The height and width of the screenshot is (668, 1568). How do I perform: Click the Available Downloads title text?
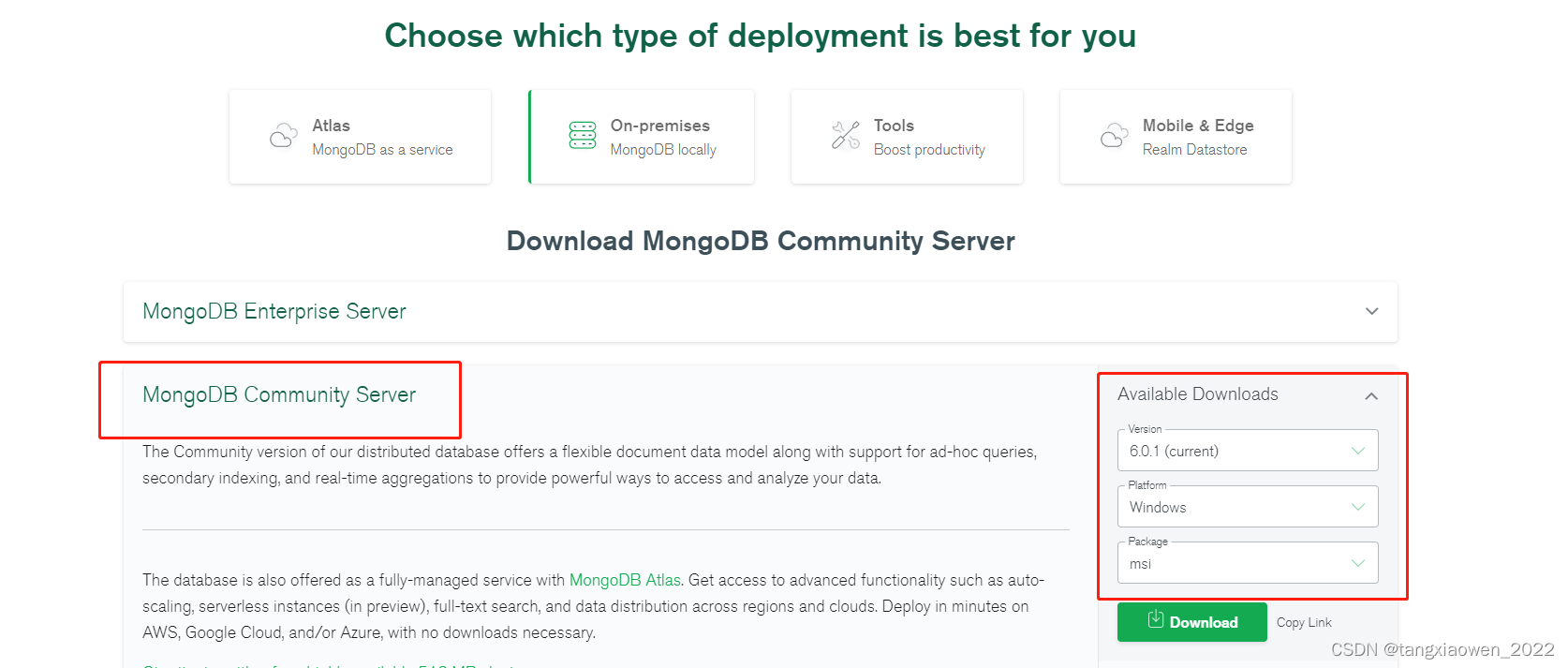tap(1197, 394)
